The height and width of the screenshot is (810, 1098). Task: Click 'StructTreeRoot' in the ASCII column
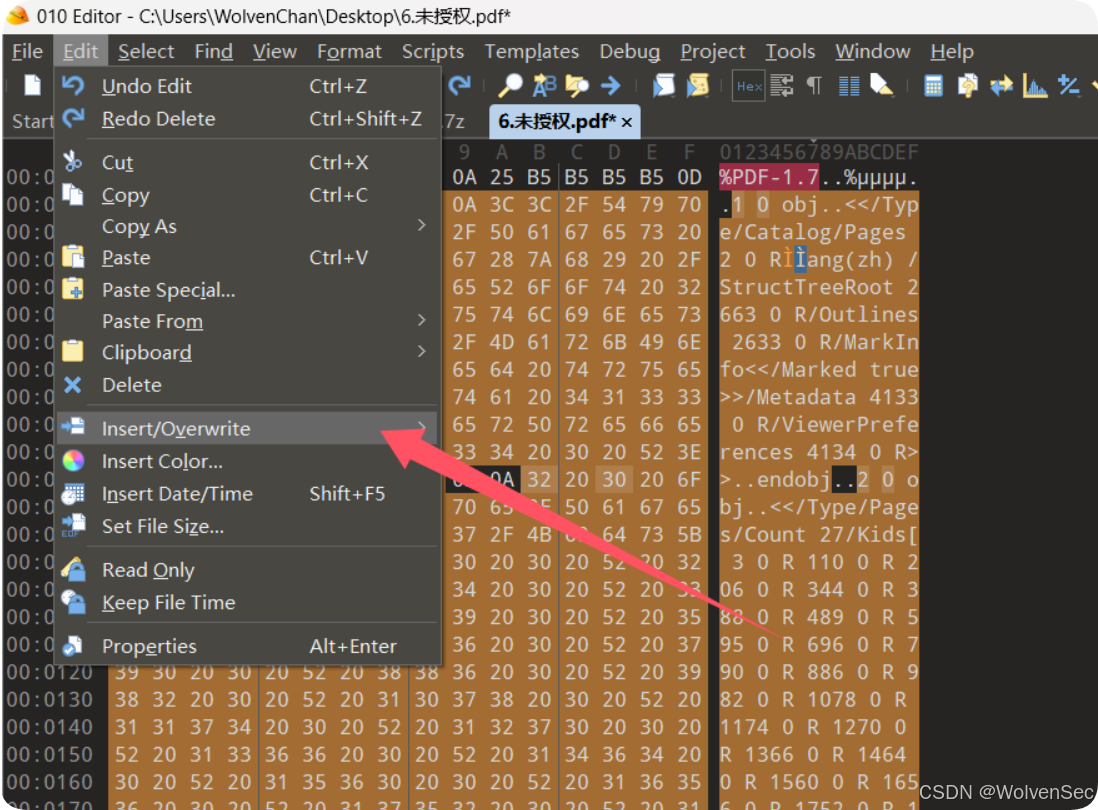coord(806,287)
